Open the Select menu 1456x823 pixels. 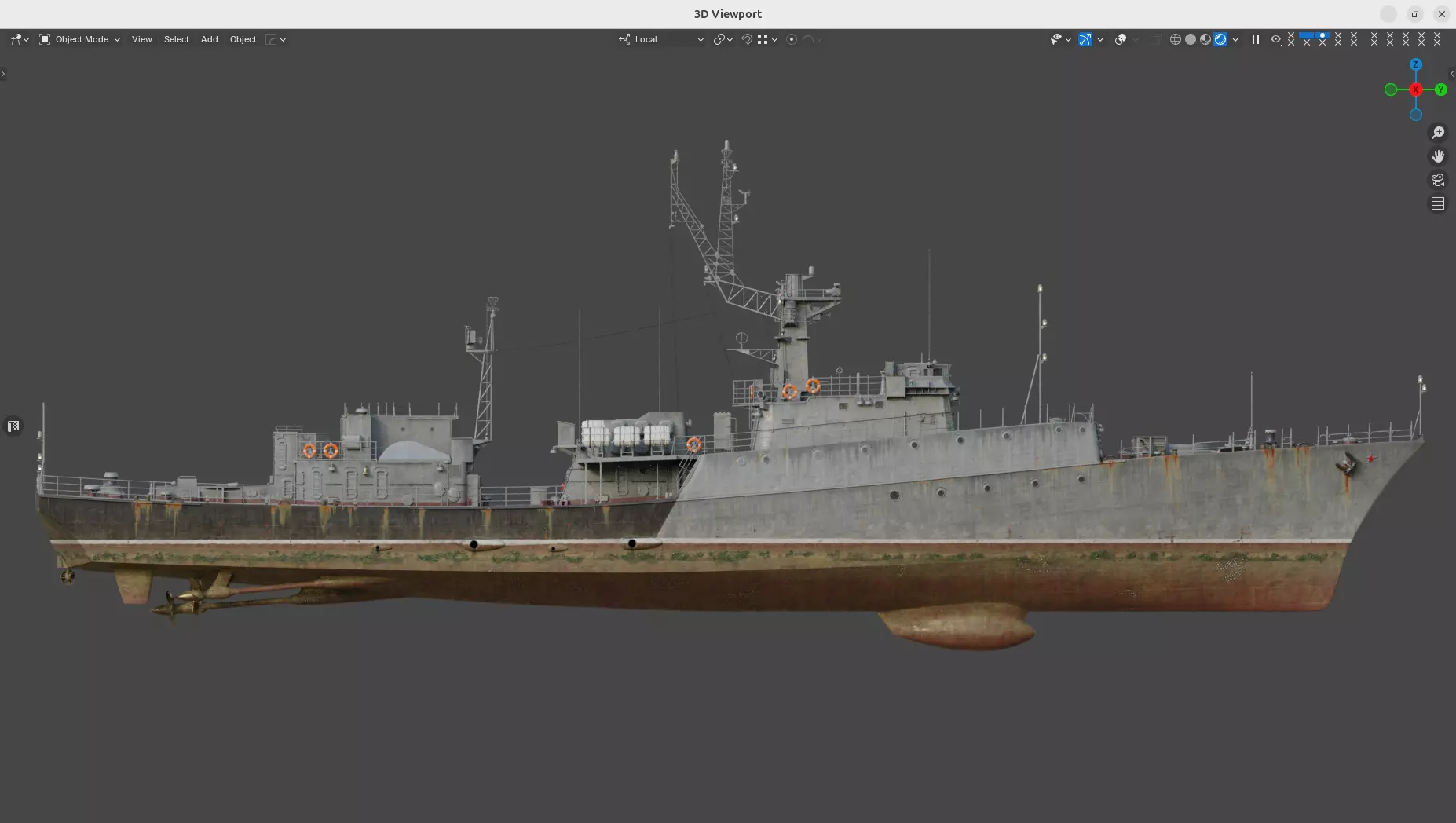[176, 39]
